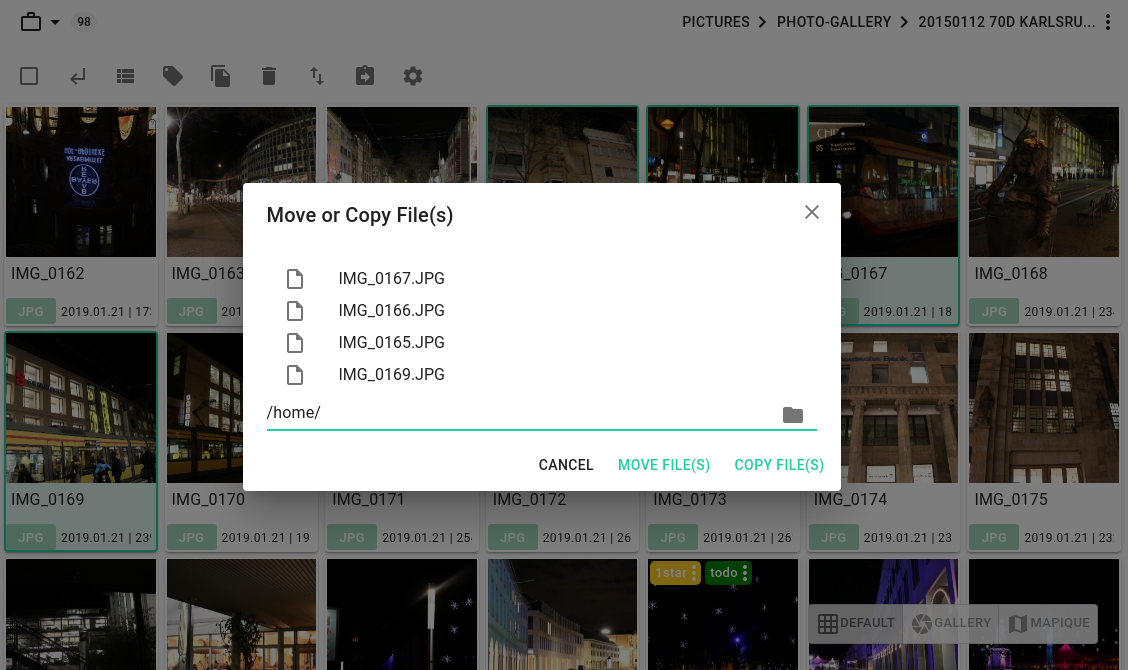
Task: Click the return to parent folder icon
Action: click(x=78, y=76)
